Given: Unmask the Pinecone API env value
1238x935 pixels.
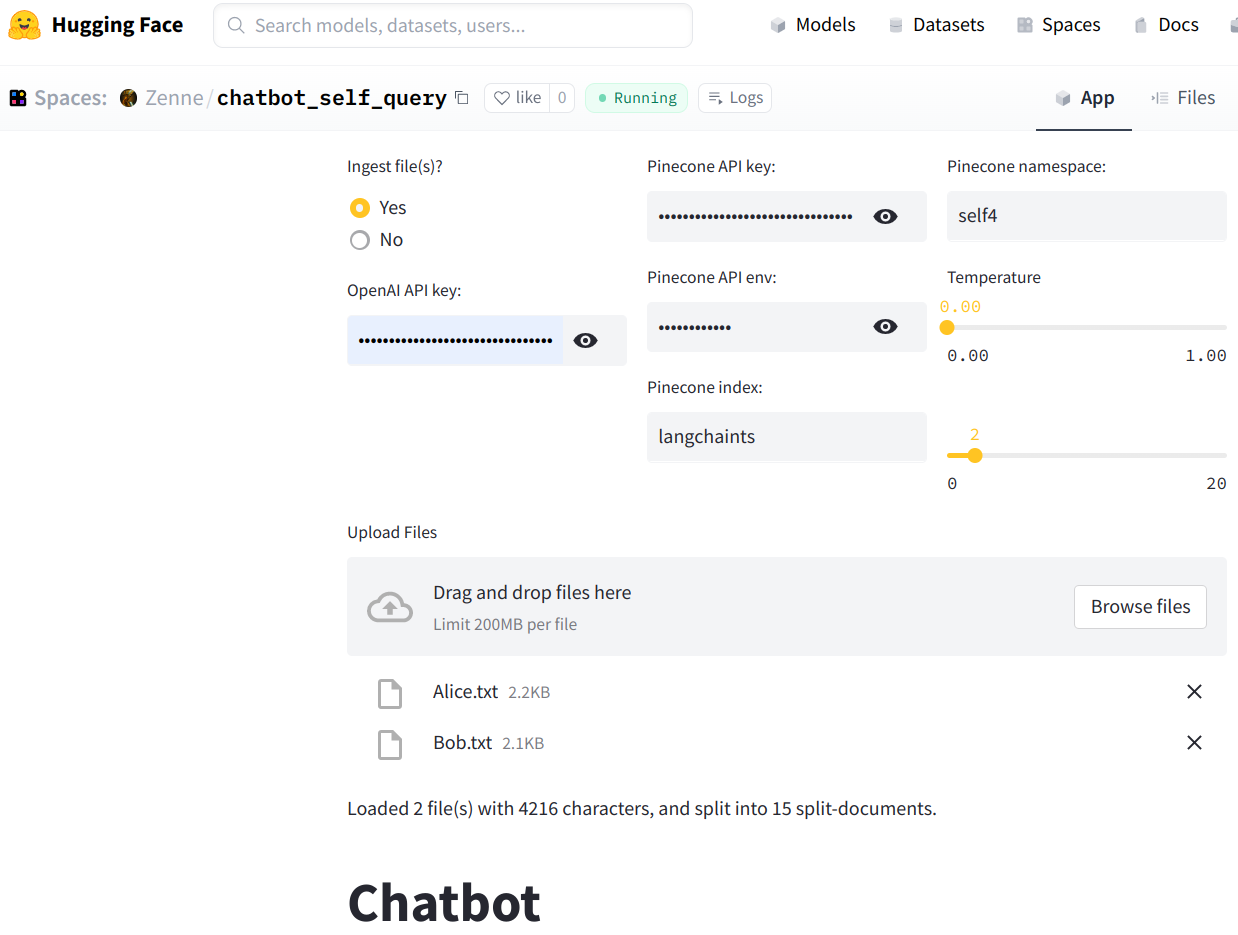Looking at the screenshot, I should tap(885, 327).
